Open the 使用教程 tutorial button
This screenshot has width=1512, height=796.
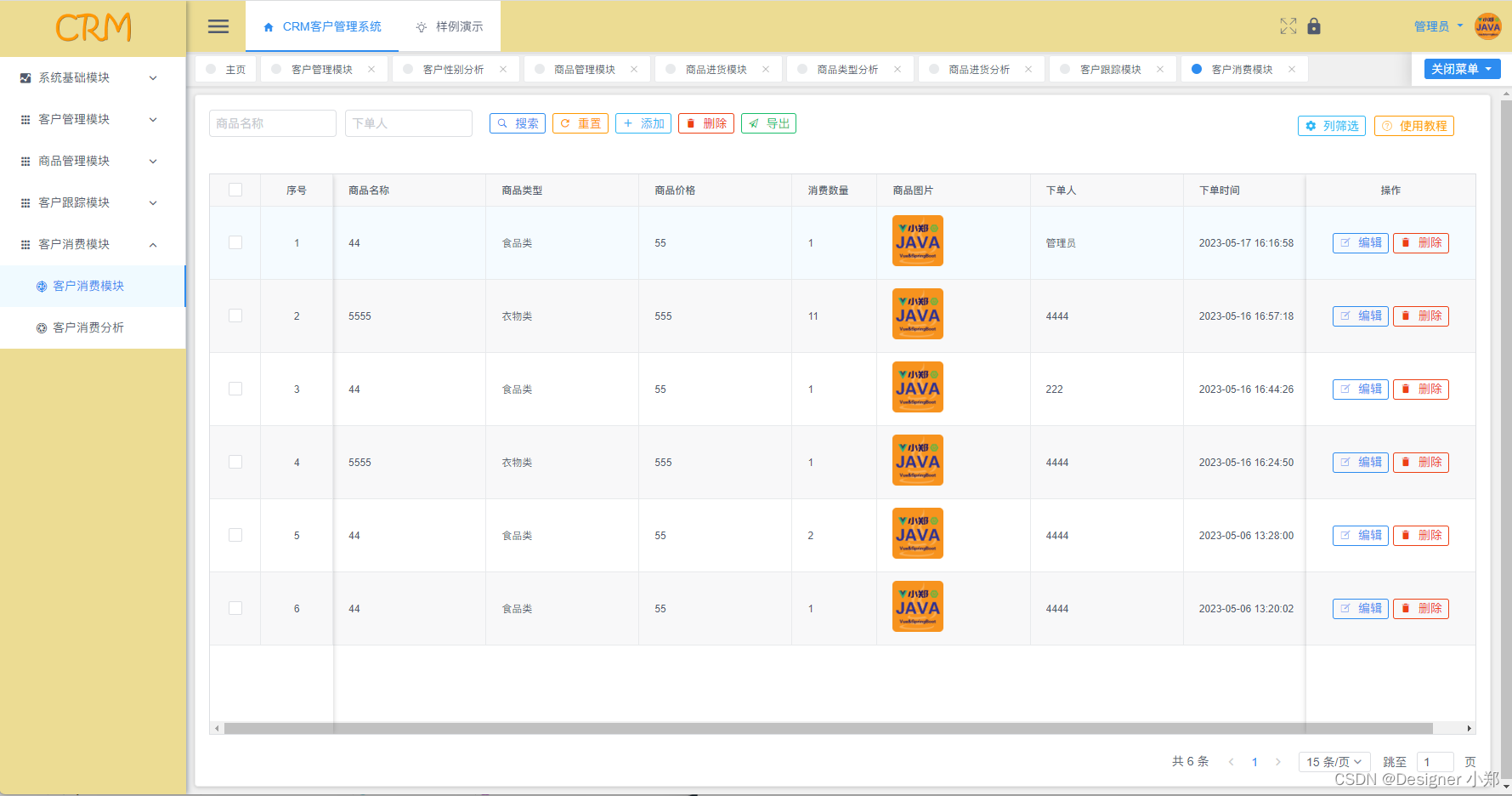[1414, 126]
